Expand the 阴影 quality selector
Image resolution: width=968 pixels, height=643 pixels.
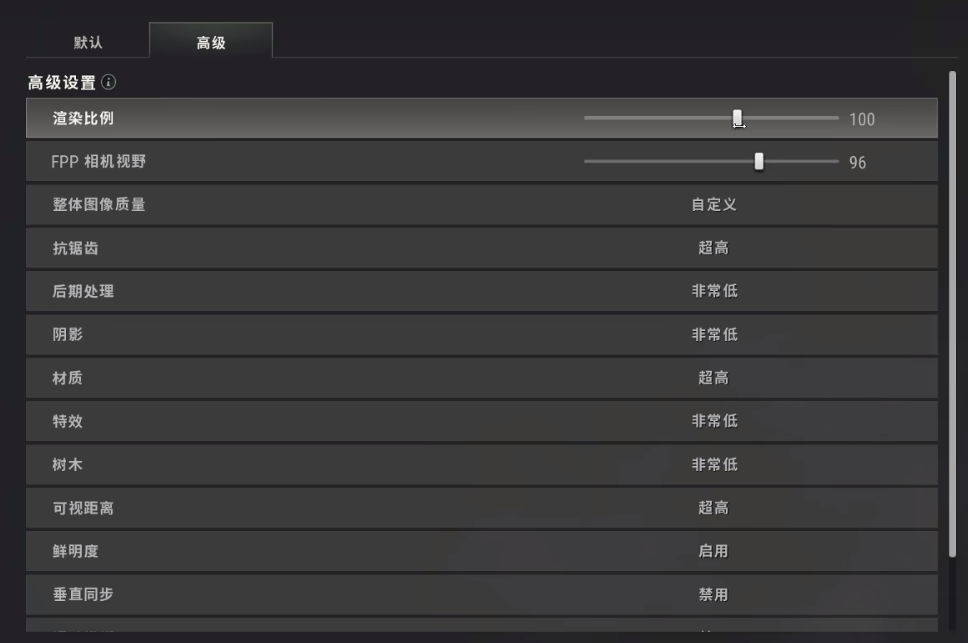[713, 335]
